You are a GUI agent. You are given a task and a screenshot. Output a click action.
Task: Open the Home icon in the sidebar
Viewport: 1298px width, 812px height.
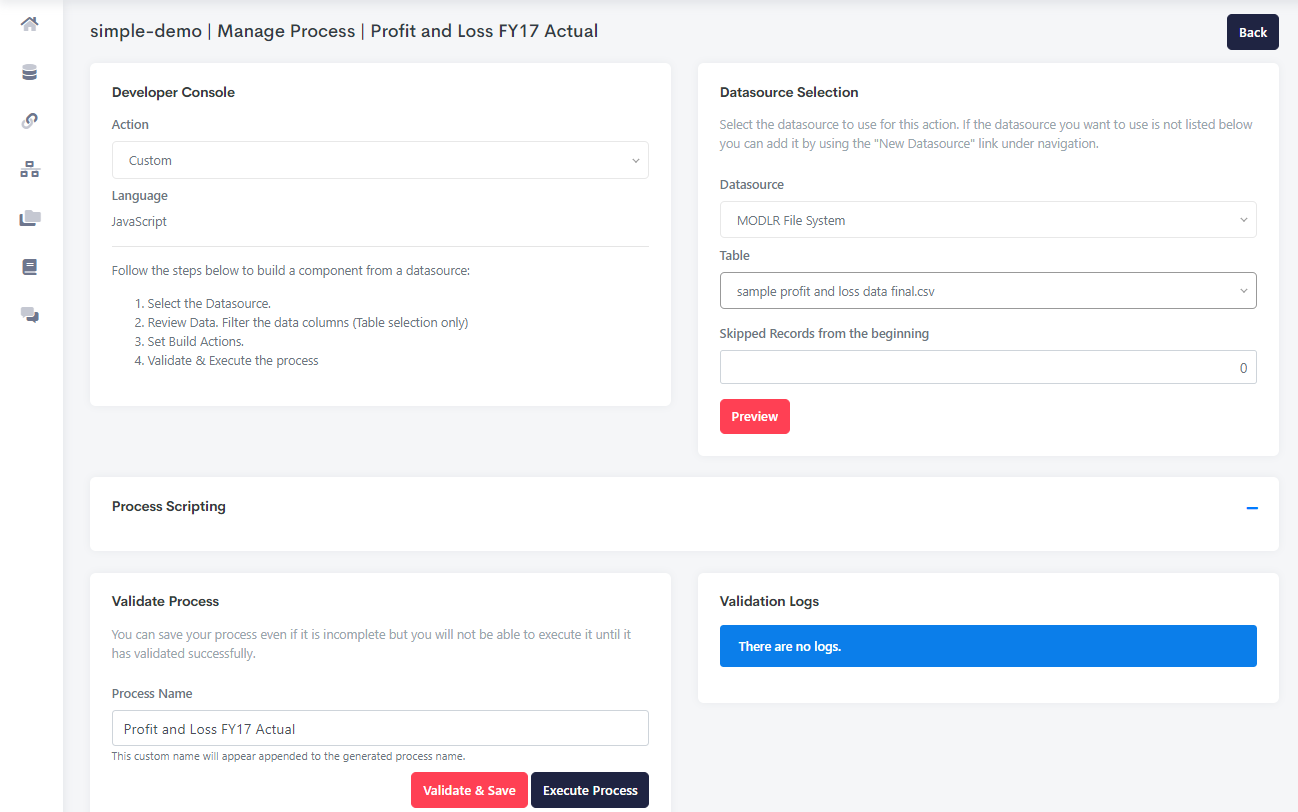(x=29, y=23)
